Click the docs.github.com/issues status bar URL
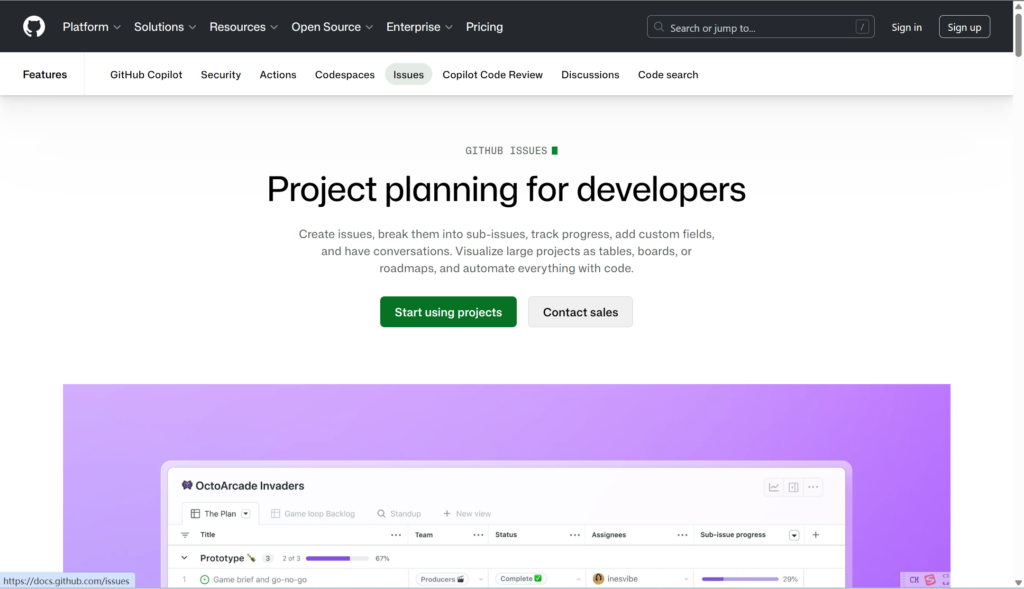 66,581
